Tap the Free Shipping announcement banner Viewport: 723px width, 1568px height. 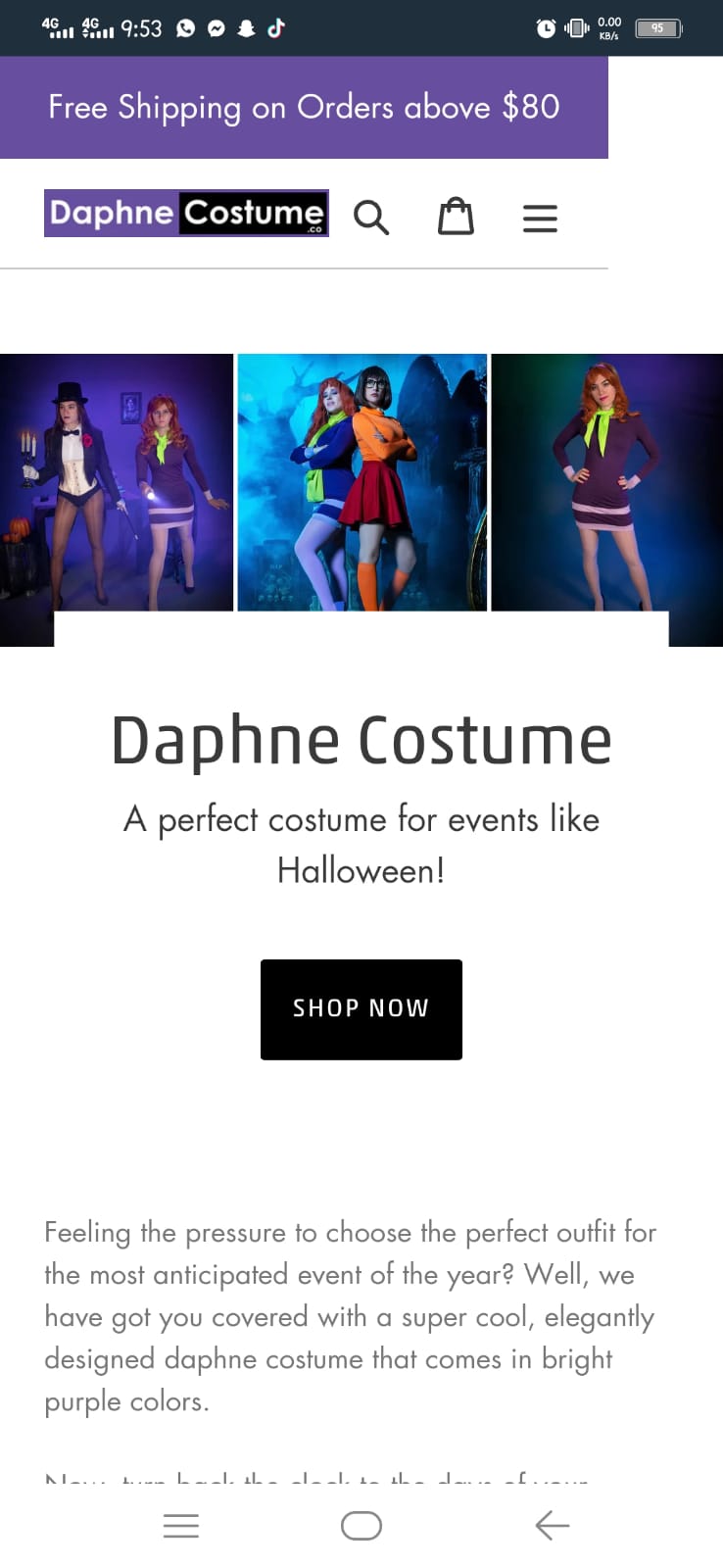click(304, 107)
